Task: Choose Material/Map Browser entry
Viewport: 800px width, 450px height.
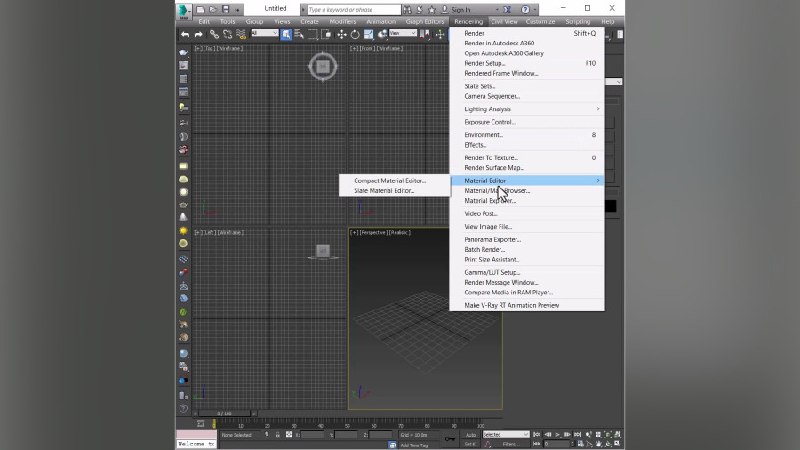Action: tap(497, 191)
